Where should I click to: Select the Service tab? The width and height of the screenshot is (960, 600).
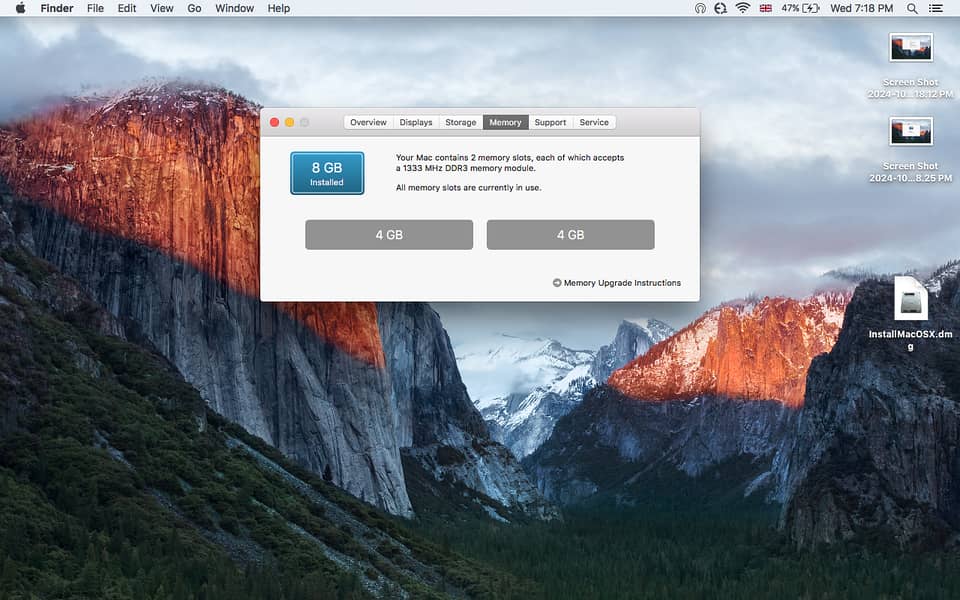tap(594, 122)
